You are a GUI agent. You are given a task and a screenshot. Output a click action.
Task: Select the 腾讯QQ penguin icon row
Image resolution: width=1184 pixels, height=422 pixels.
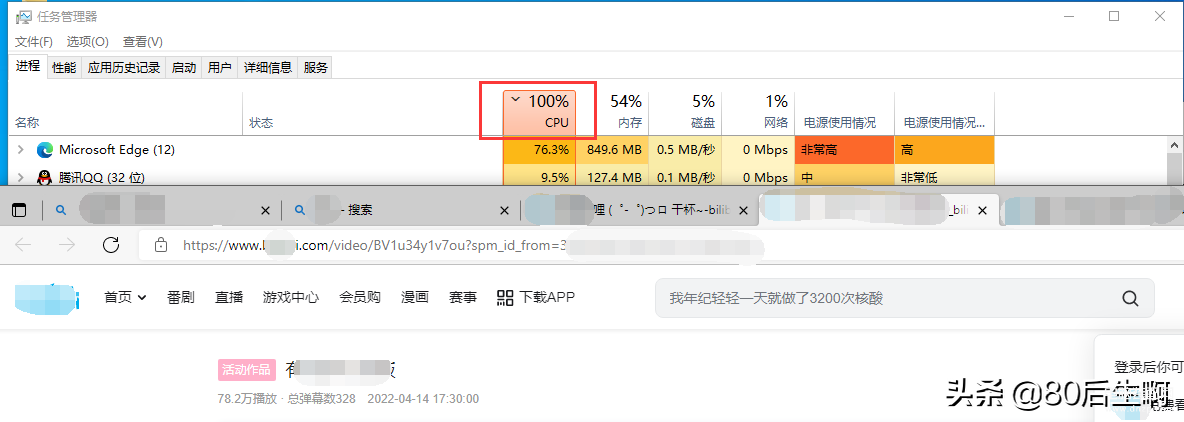pos(45,178)
